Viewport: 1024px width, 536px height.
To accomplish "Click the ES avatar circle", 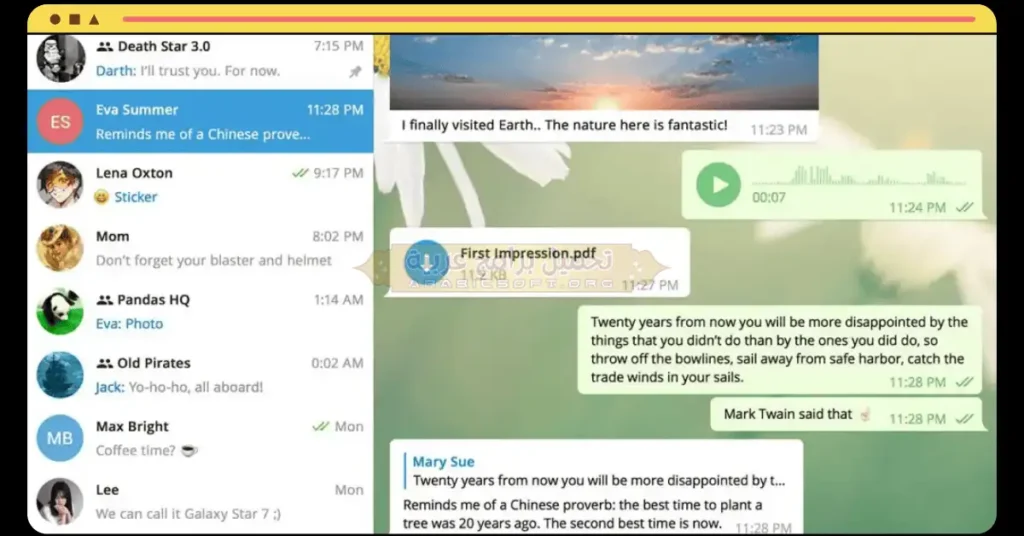I will (60, 121).
